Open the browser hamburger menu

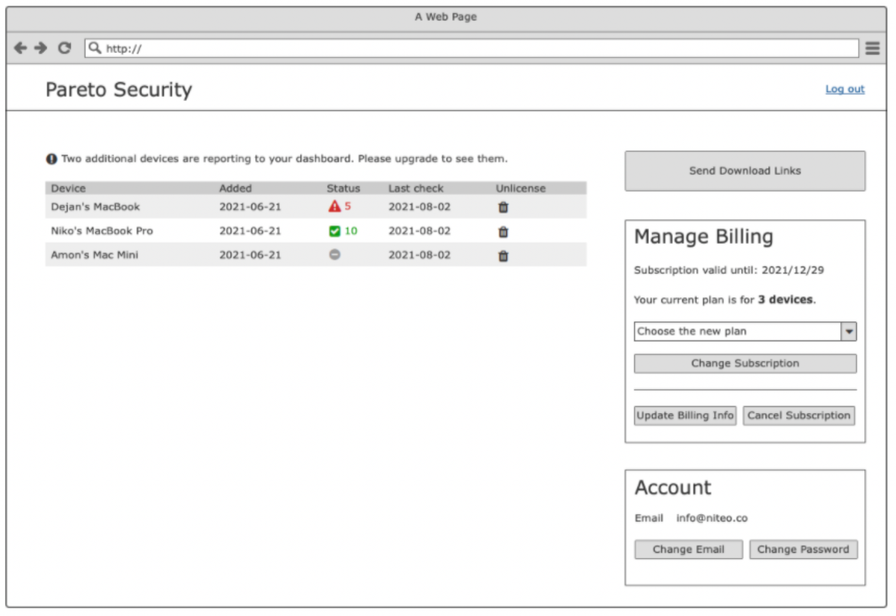(x=872, y=48)
